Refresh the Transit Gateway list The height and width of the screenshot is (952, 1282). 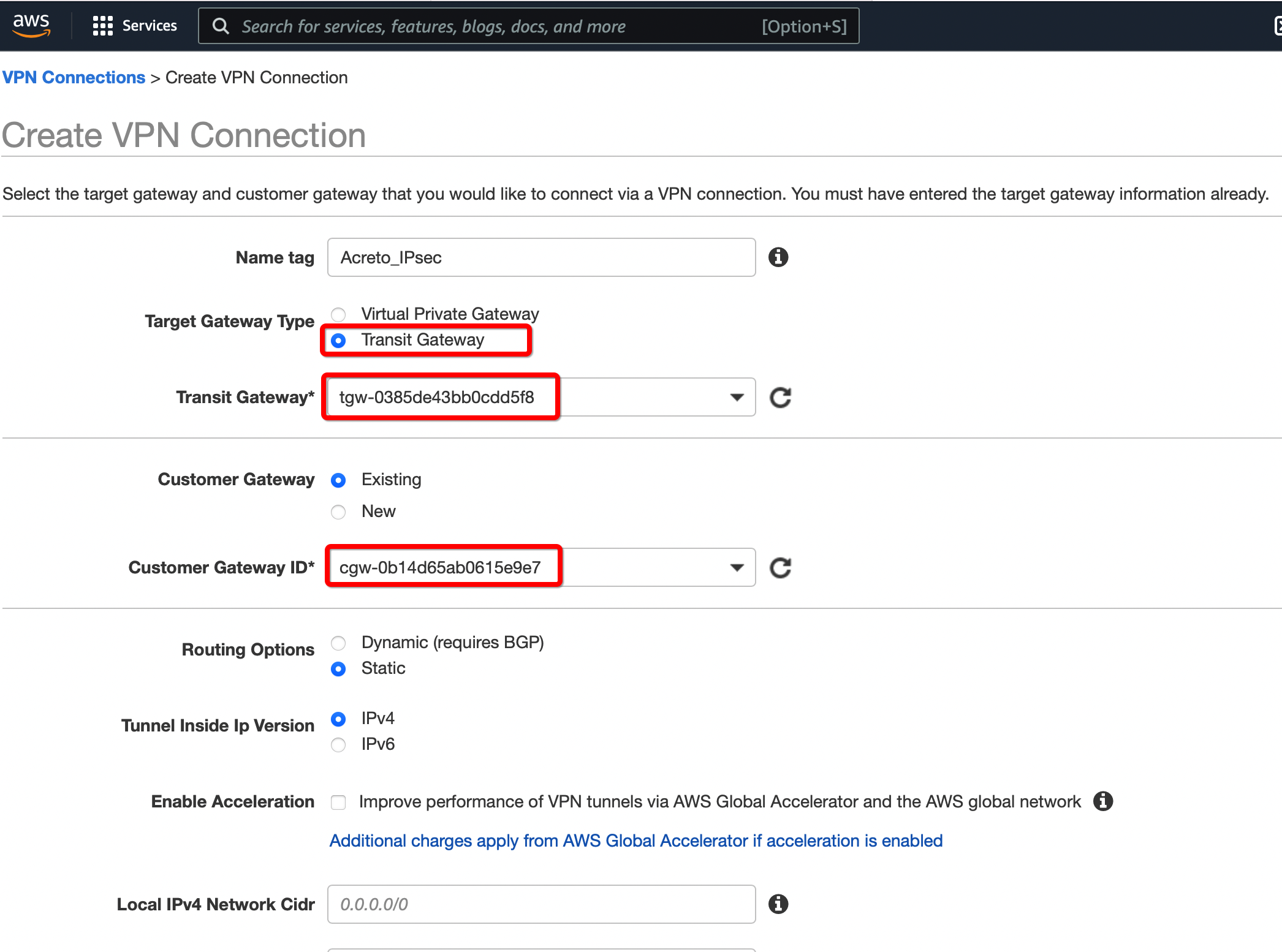point(780,398)
